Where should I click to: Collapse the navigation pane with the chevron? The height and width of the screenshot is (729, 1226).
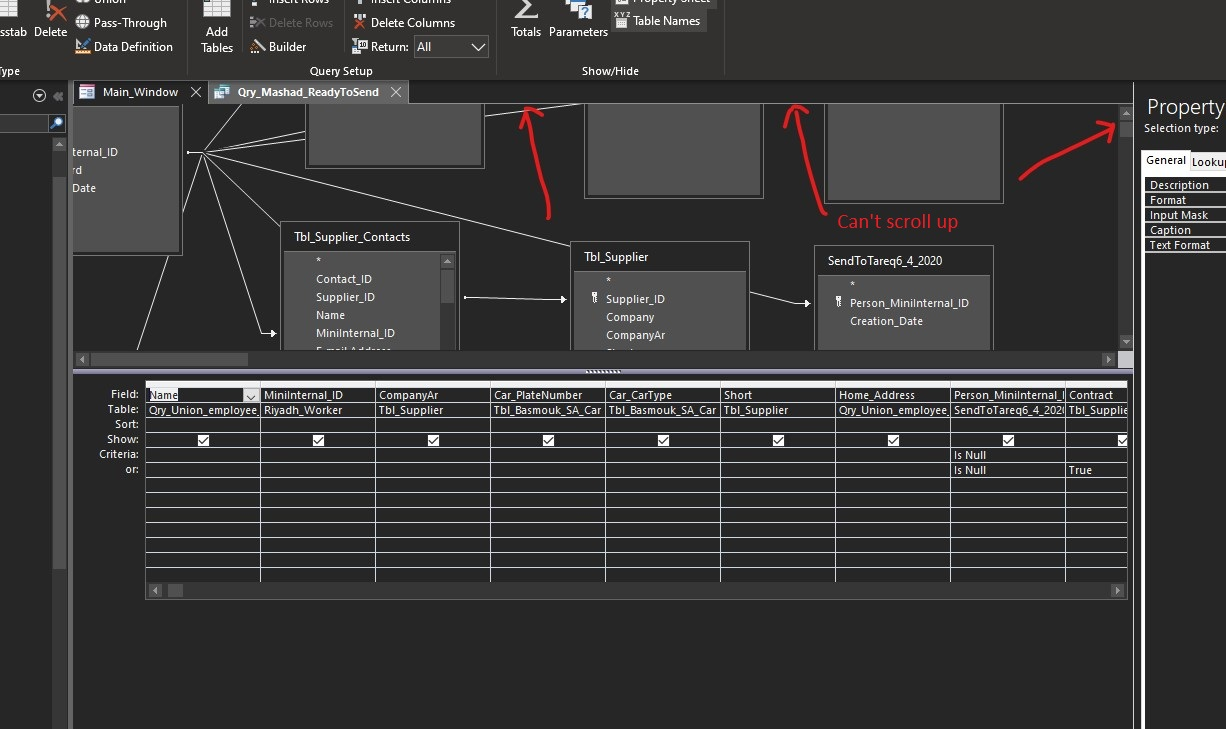58,96
